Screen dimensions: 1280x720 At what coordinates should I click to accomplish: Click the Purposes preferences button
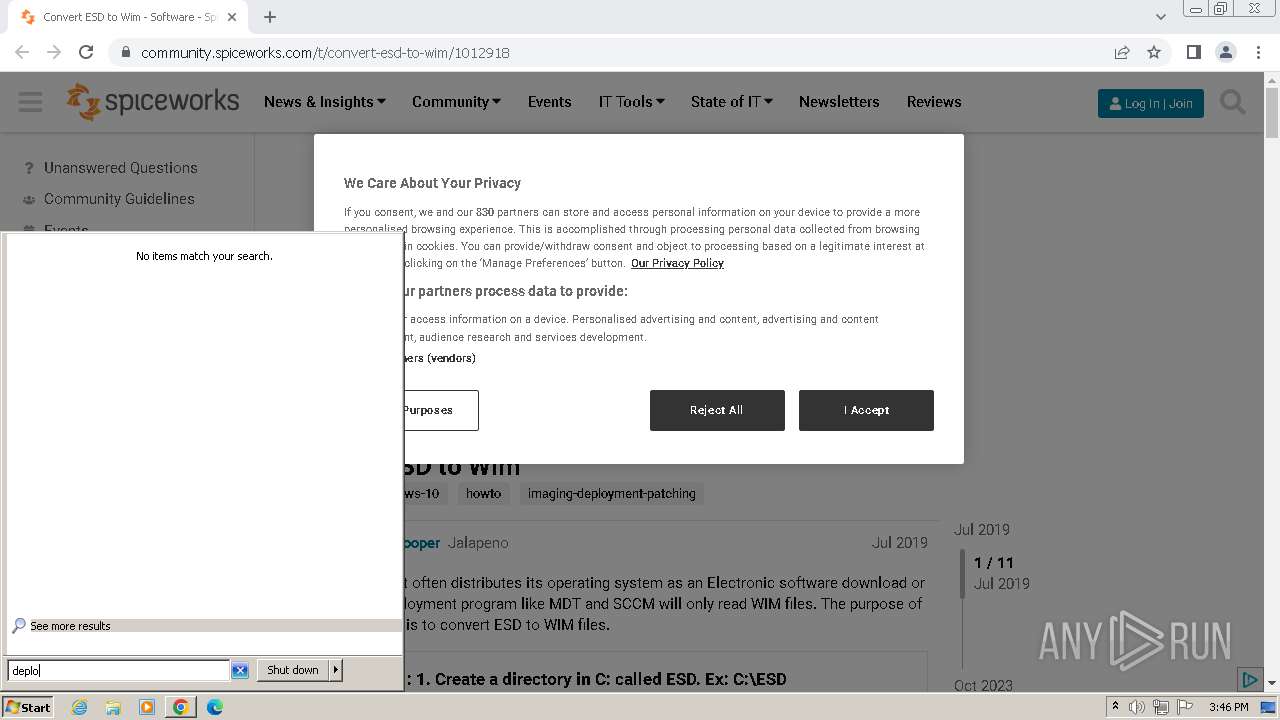440,410
